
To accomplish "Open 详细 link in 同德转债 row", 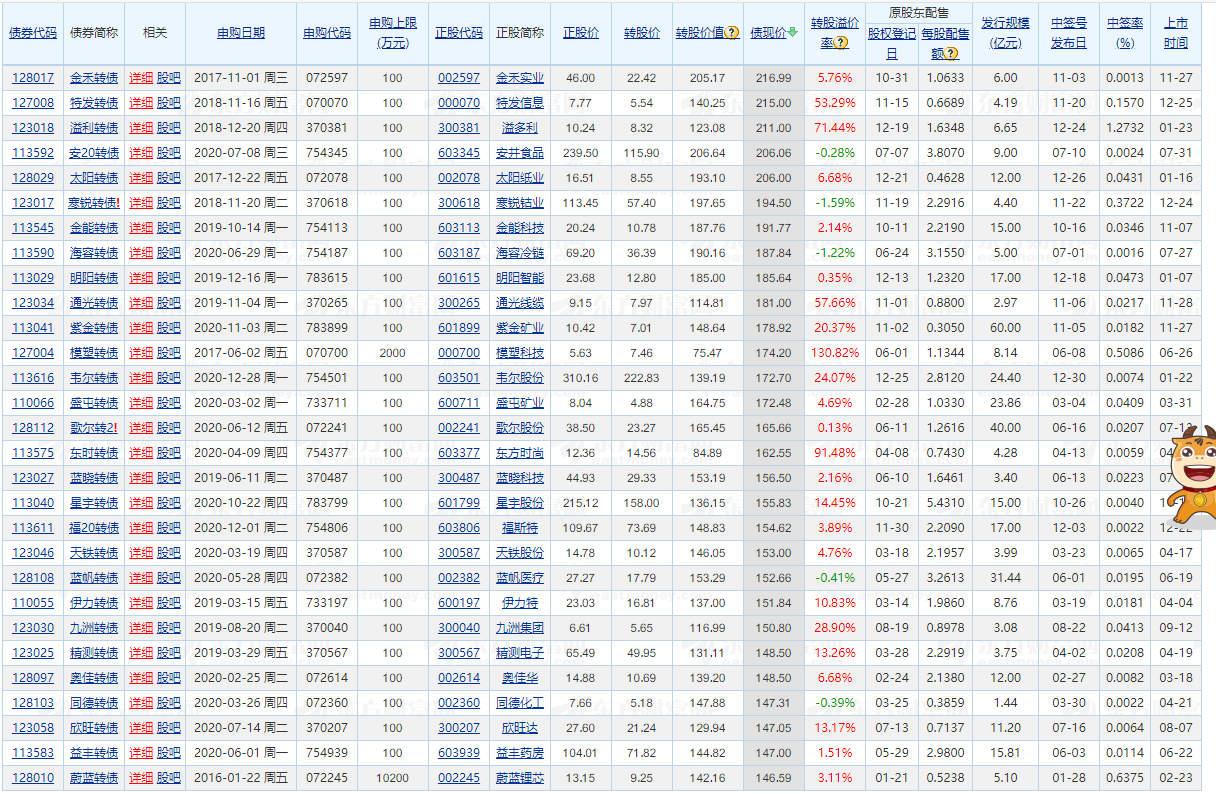I will click(141, 703).
